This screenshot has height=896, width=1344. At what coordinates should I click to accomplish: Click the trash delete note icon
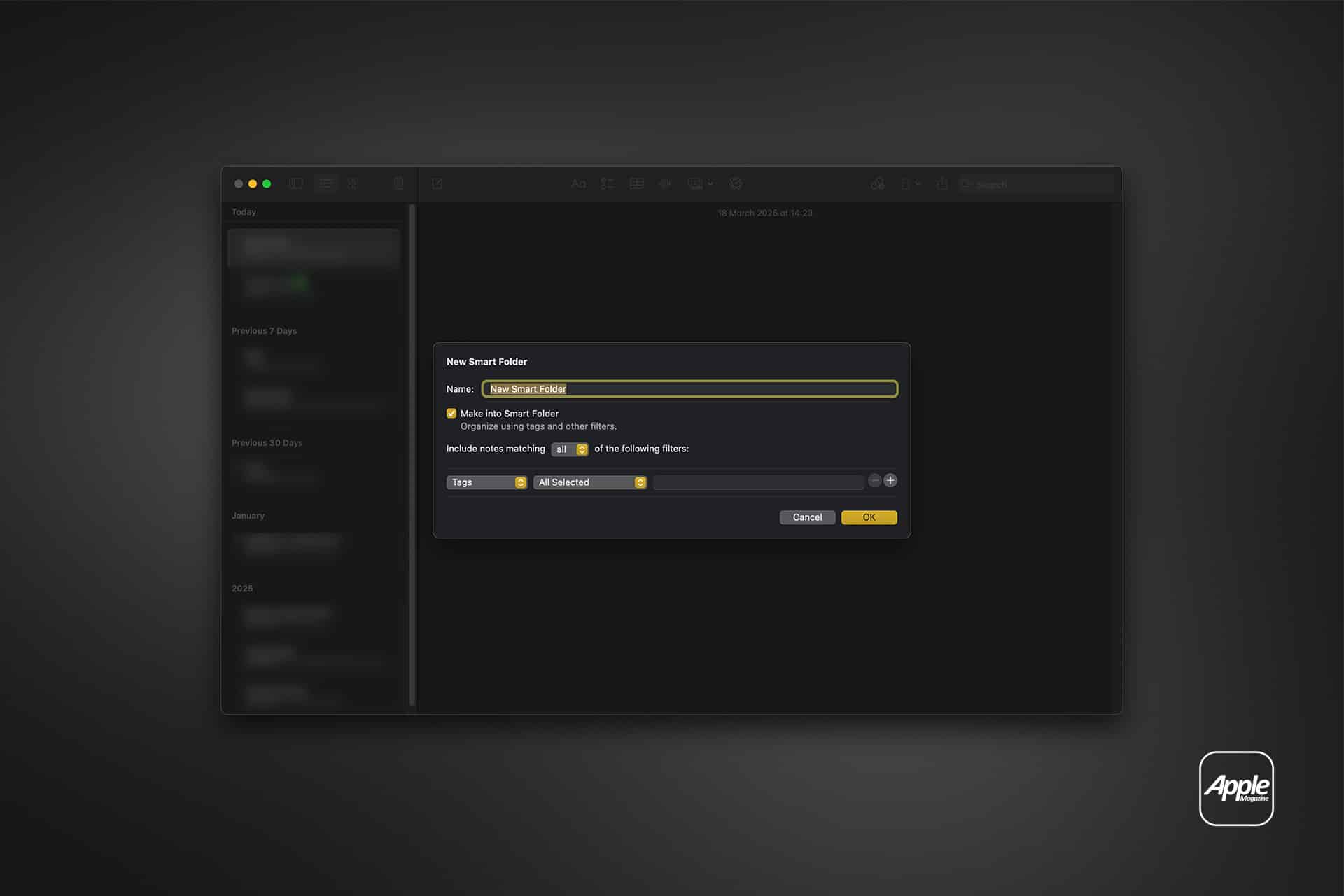(398, 183)
